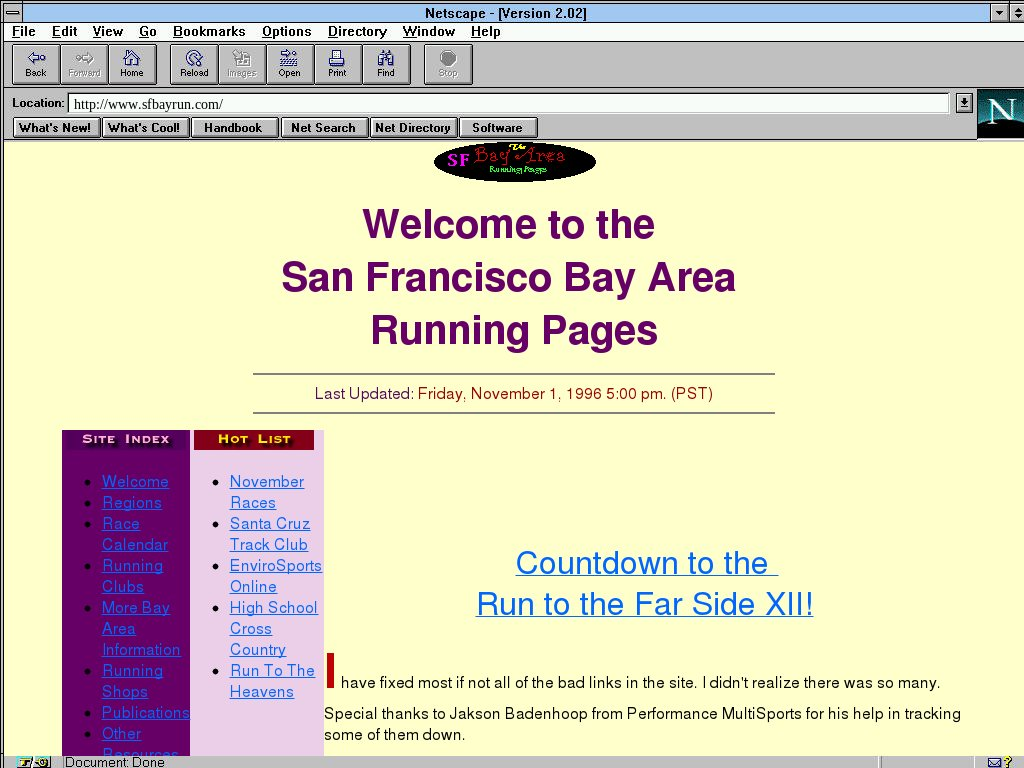
Task: Open the Options menu
Action: [x=287, y=32]
